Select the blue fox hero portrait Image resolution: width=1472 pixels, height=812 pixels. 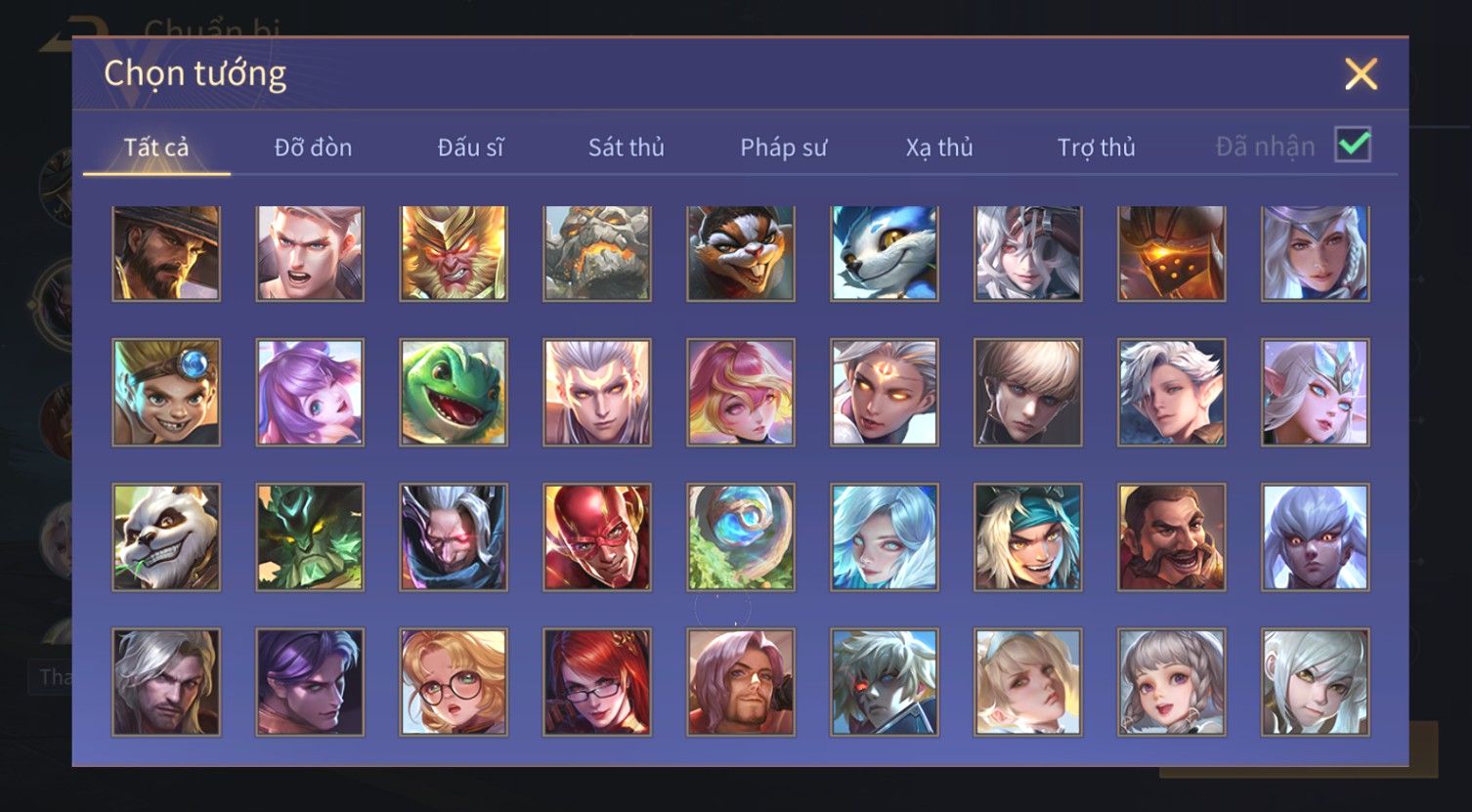click(x=885, y=252)
